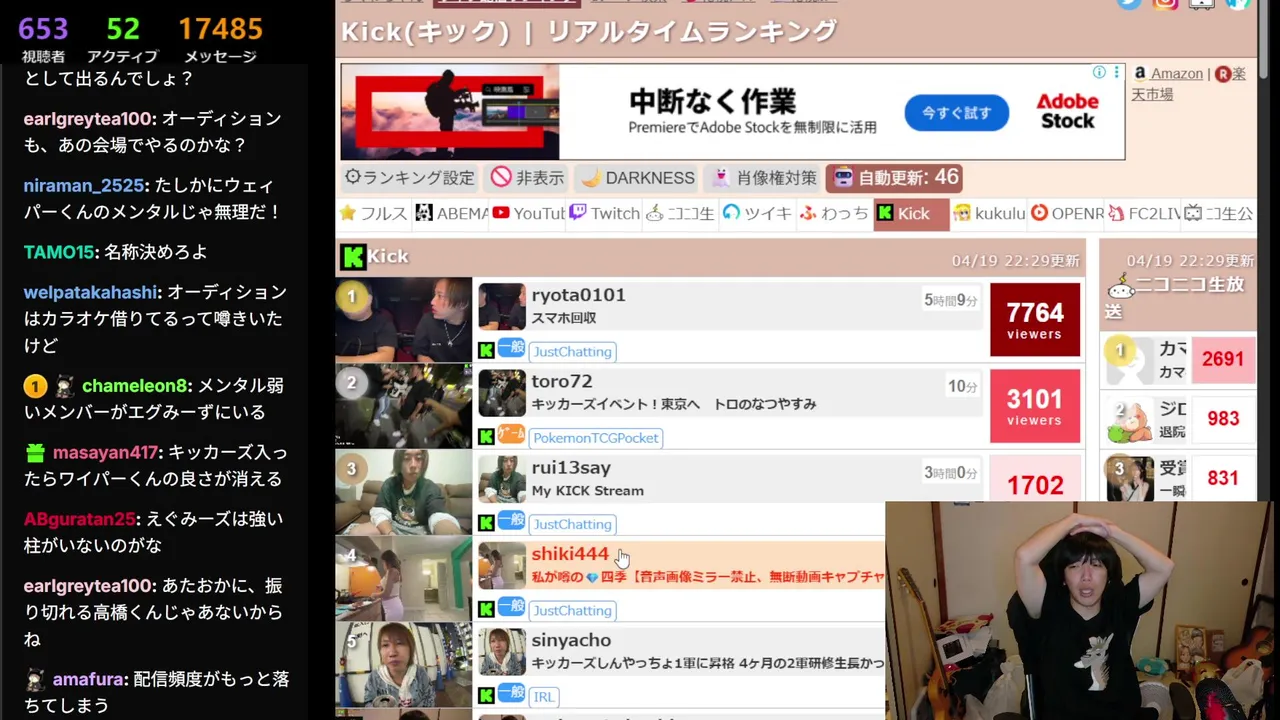Click rui13say avatar icon
Viewport: 1280px width, 720px height.
click(501, 479)
